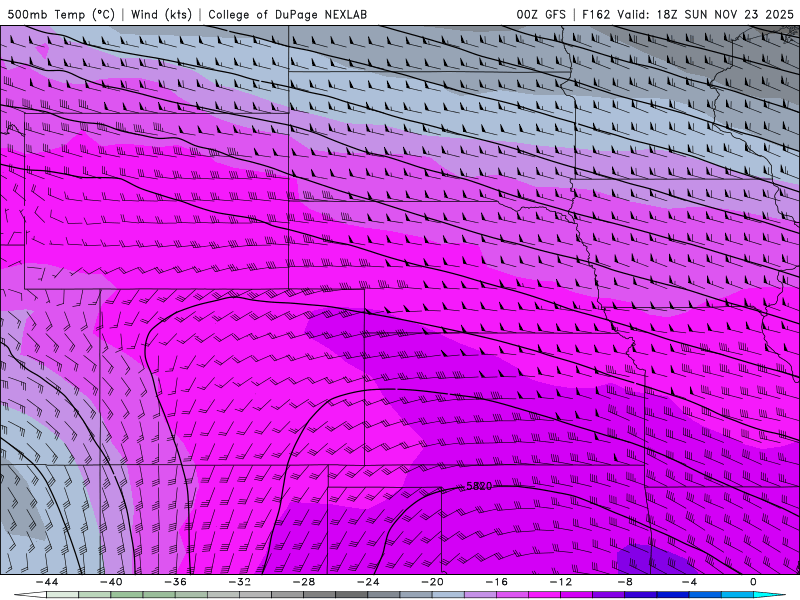Screen dimensions: 800x600
Task: Click the '-28' legend value
Action: [304, 582]
